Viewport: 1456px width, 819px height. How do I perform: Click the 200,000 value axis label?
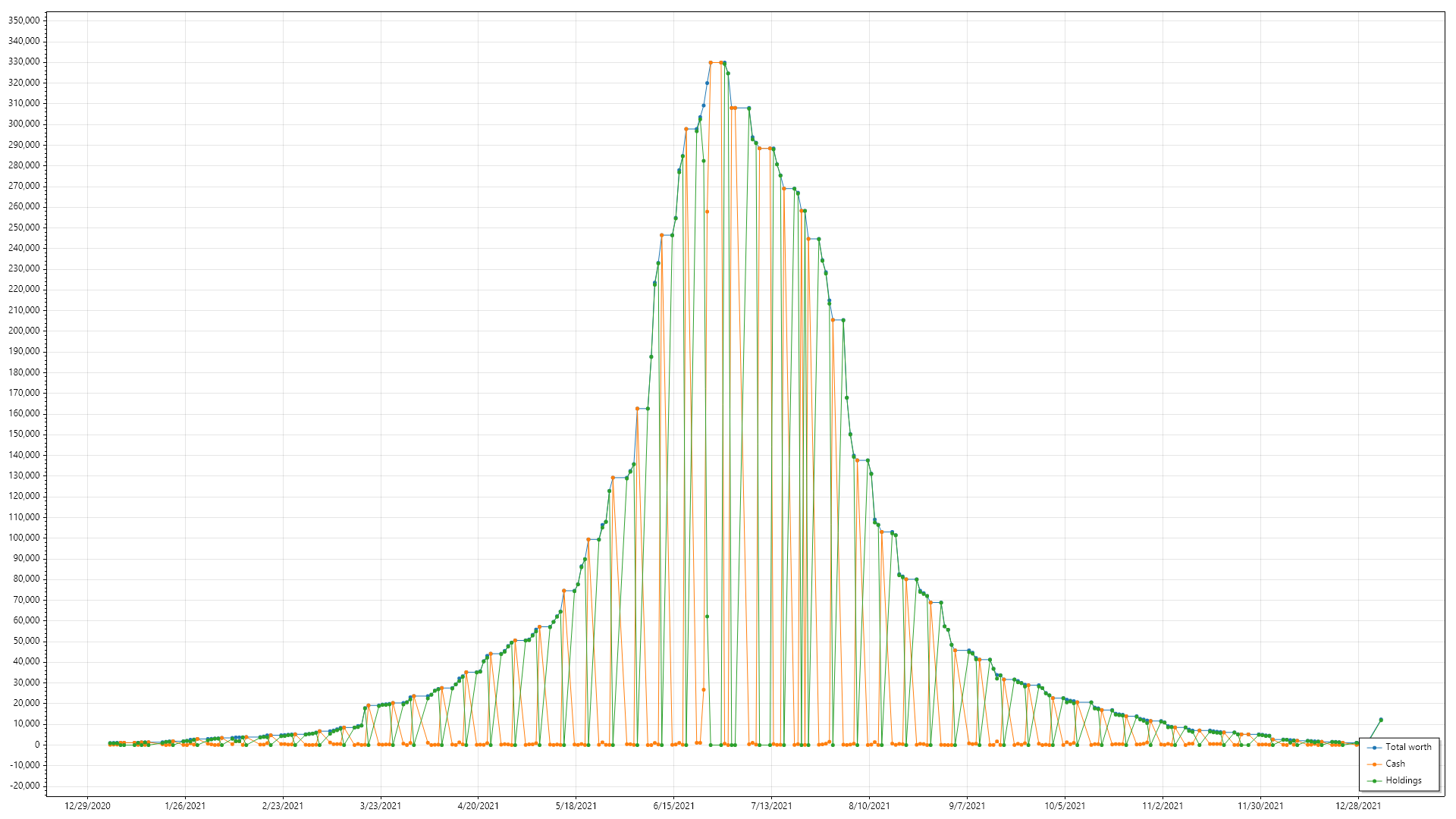point(24,331)
